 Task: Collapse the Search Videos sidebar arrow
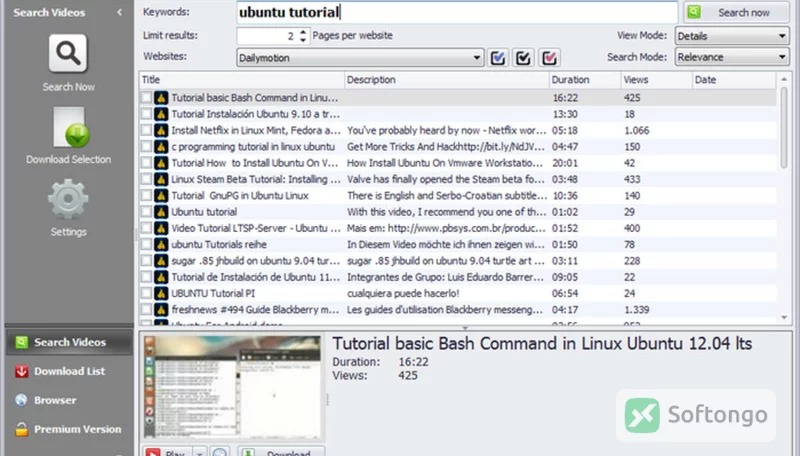119,12
